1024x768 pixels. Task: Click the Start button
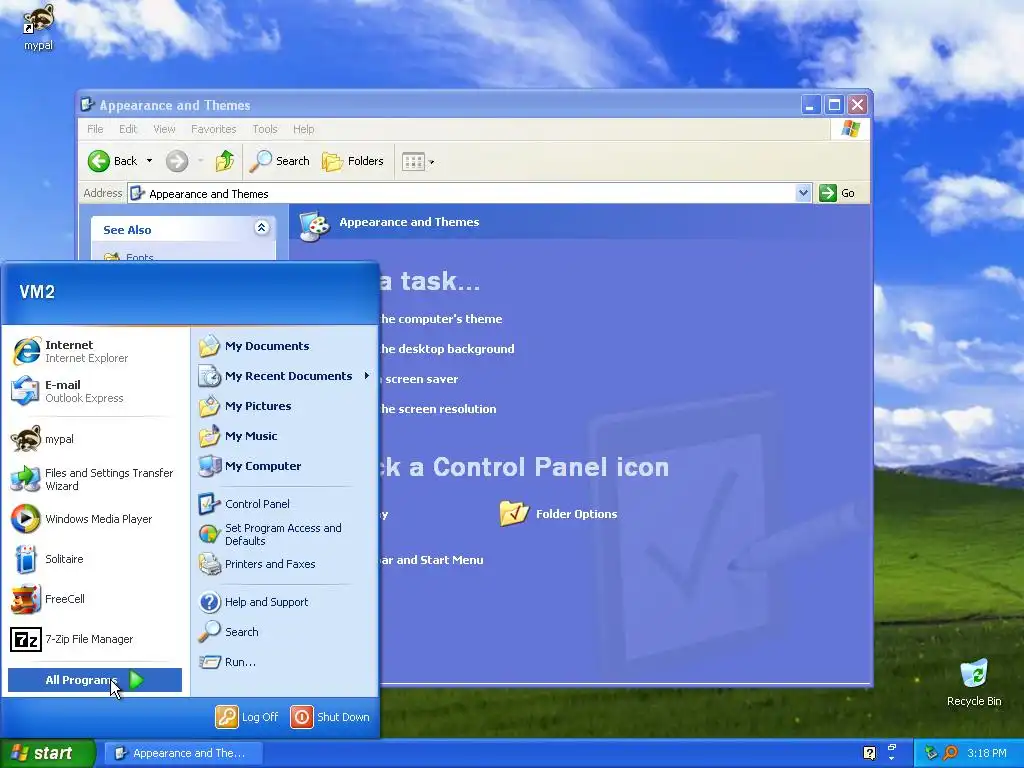coord(47,753)
